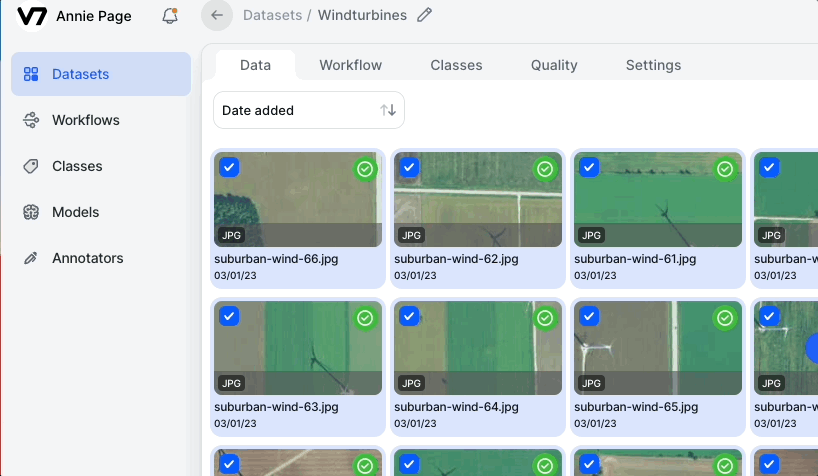Switch to the Classes tab
Image resolution: width=818 pixels, height=476 pixels.
click(x=456, y=65)
